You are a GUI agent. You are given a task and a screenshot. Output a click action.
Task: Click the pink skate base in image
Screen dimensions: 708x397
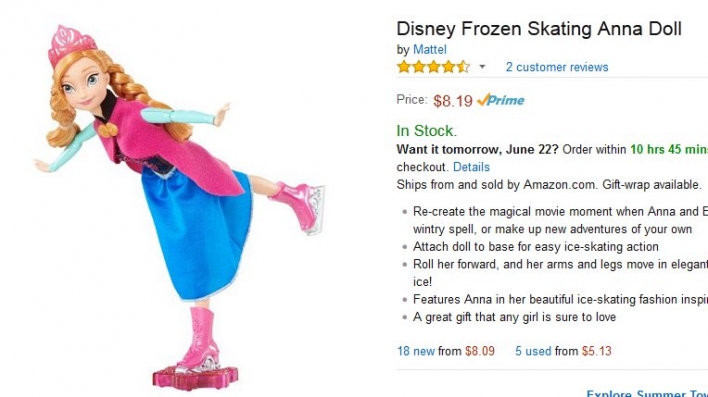[x=195, y=377]
